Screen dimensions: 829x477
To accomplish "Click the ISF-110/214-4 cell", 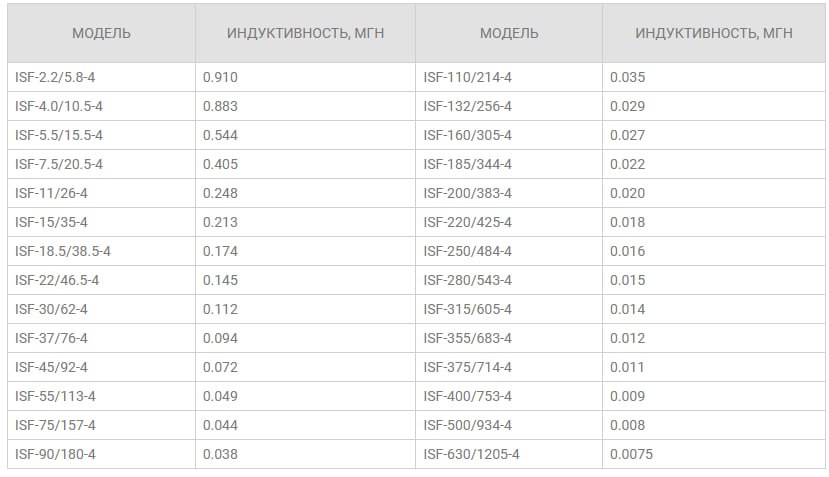I will coord(509,77).
